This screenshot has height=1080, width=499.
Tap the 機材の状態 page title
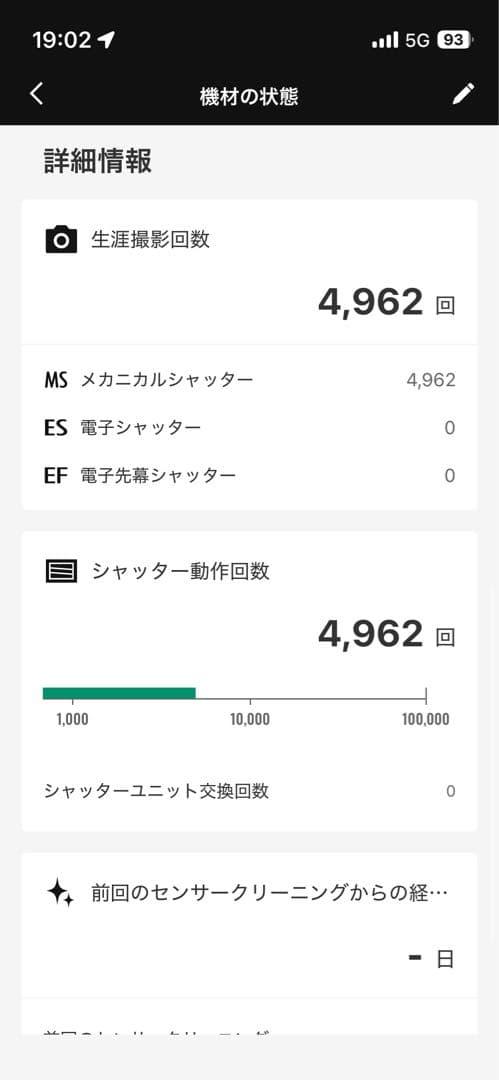[249, 96]
